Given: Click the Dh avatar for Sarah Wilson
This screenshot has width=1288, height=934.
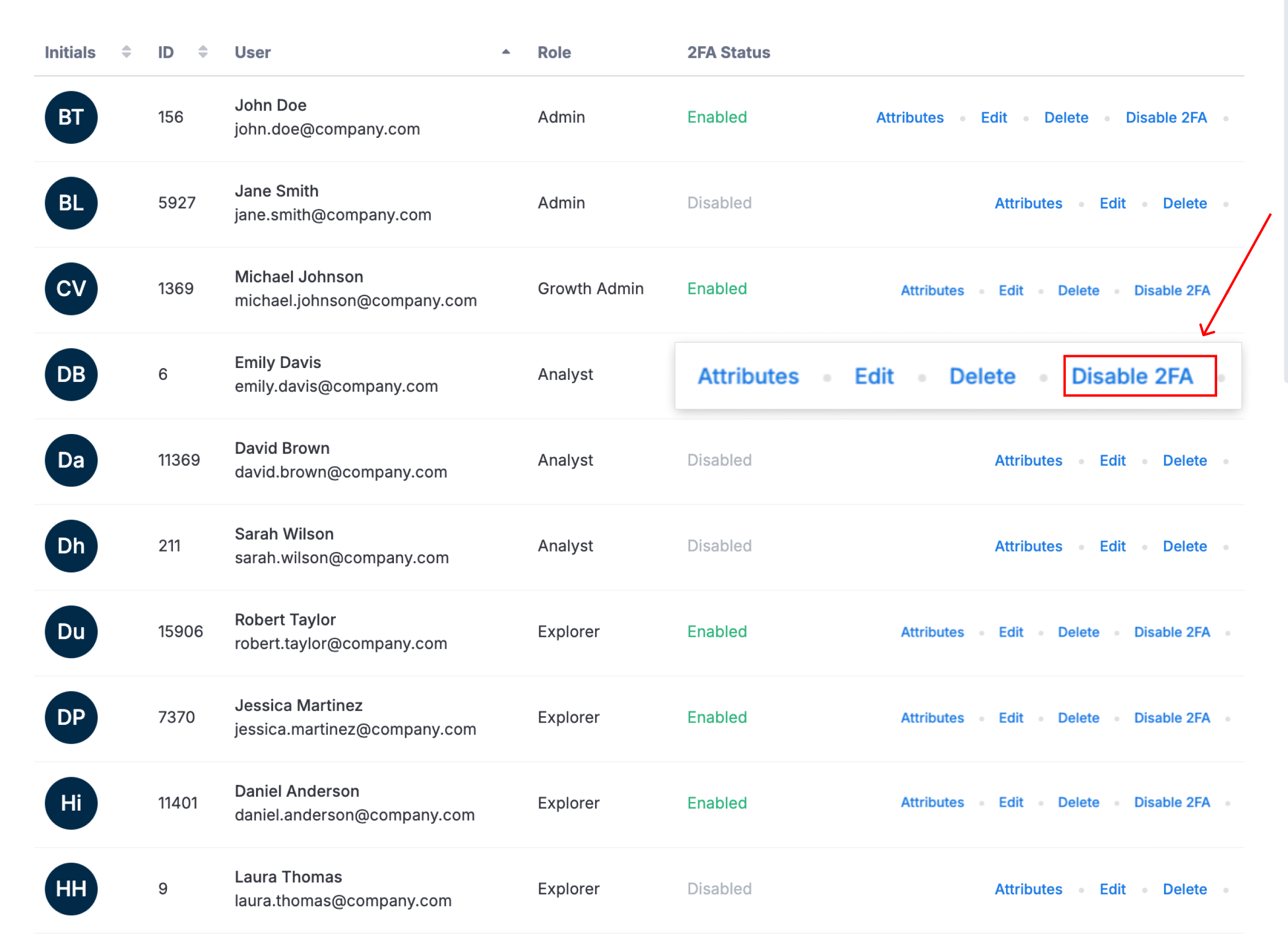Looking at the screenshot, I should [x=71, y=546].
